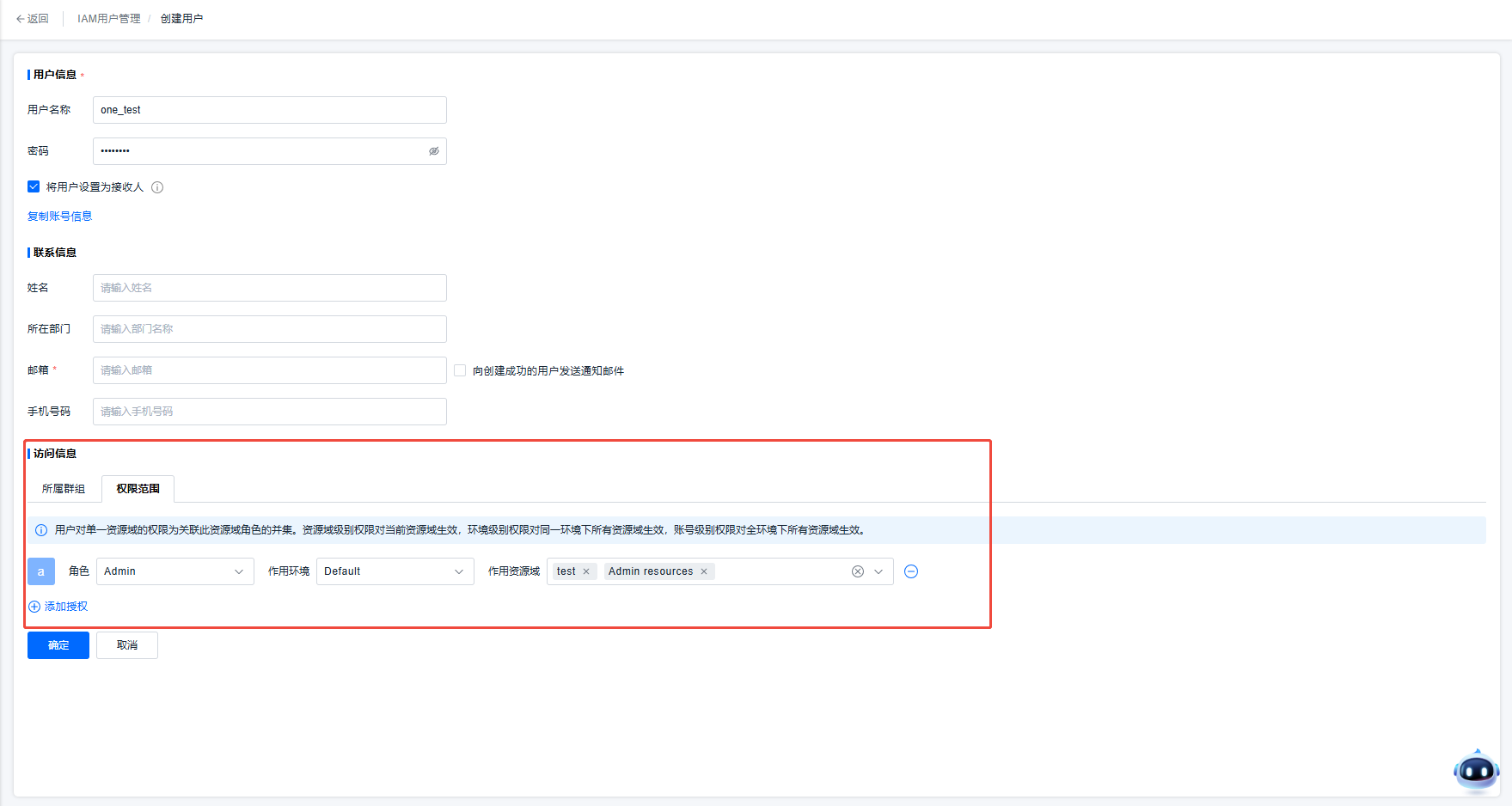Click the 邮箱 email input field
The height and width of the screenshot is (806, 1512).
pos(269,370)
